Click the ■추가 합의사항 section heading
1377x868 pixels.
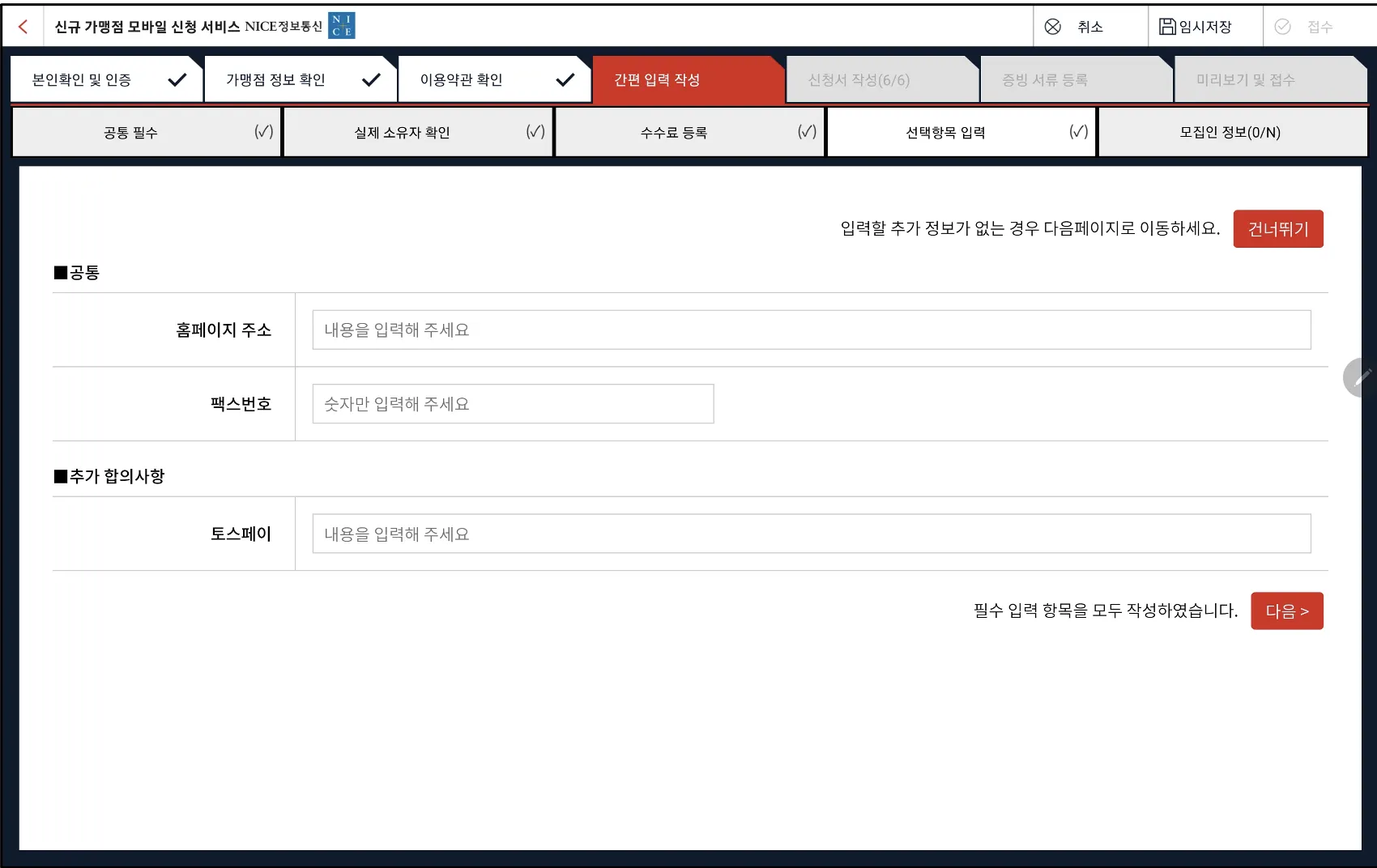[109, 476]
